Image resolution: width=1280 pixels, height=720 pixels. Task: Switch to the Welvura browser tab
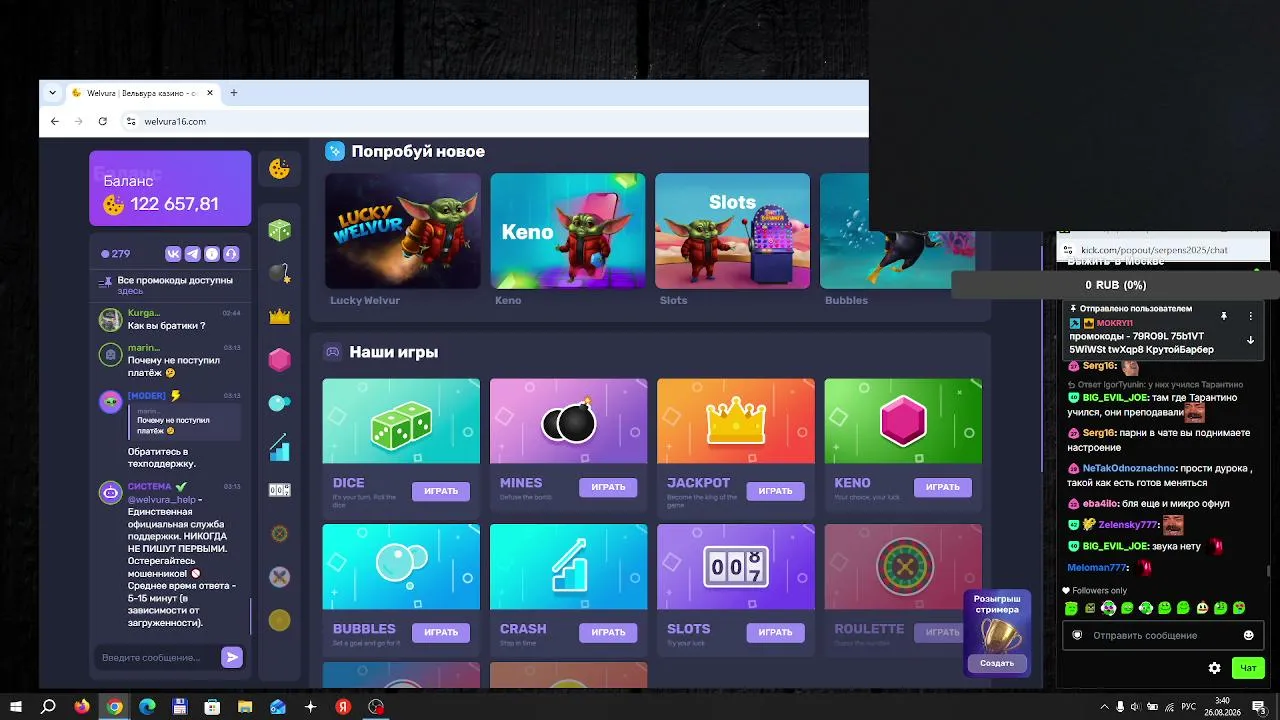coord(142,93)
